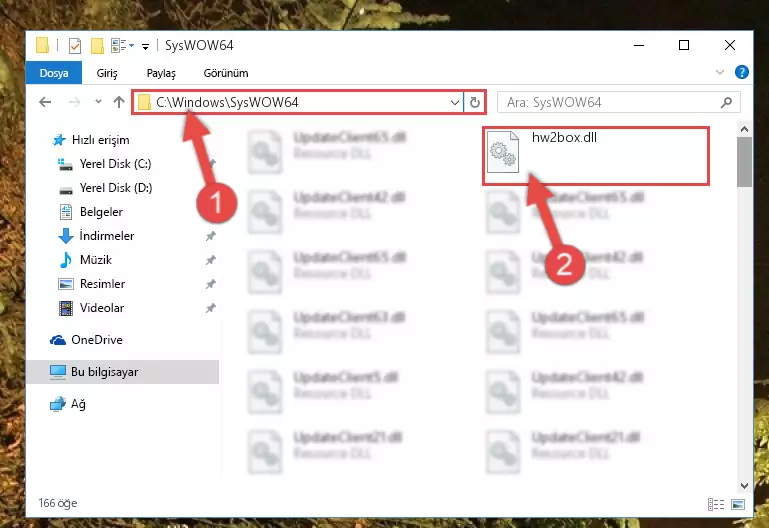Screen dimensions: 769x528
Task: Switch to large icons view in status bar
Action: point(738,504)
